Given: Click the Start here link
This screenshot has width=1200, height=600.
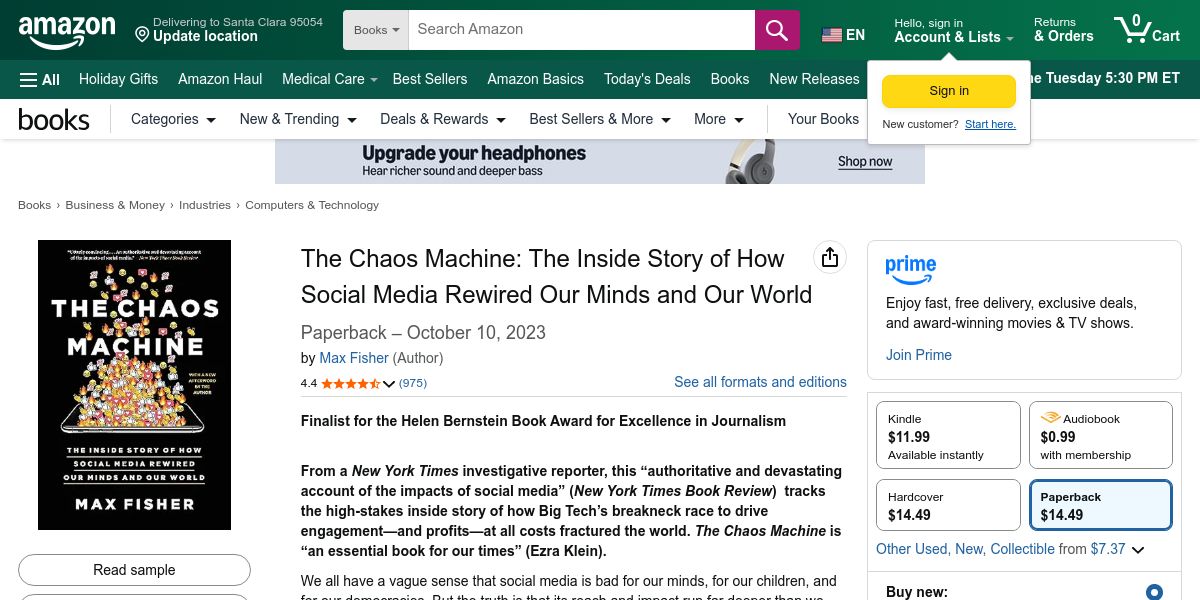Looking at the screenshot, I should tap(990, 124).
